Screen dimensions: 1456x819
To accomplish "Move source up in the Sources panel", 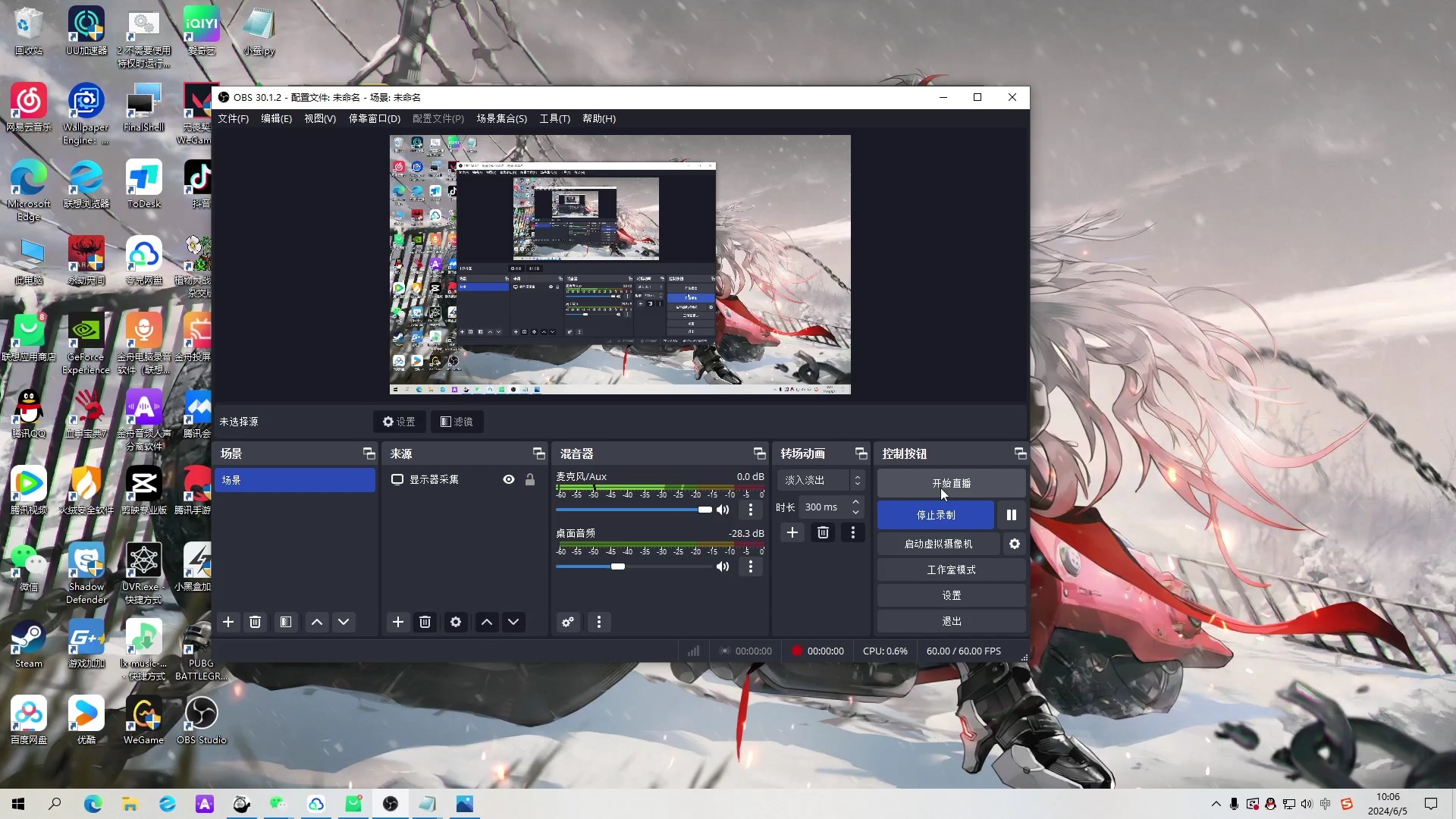I will [x=487, y=622].
